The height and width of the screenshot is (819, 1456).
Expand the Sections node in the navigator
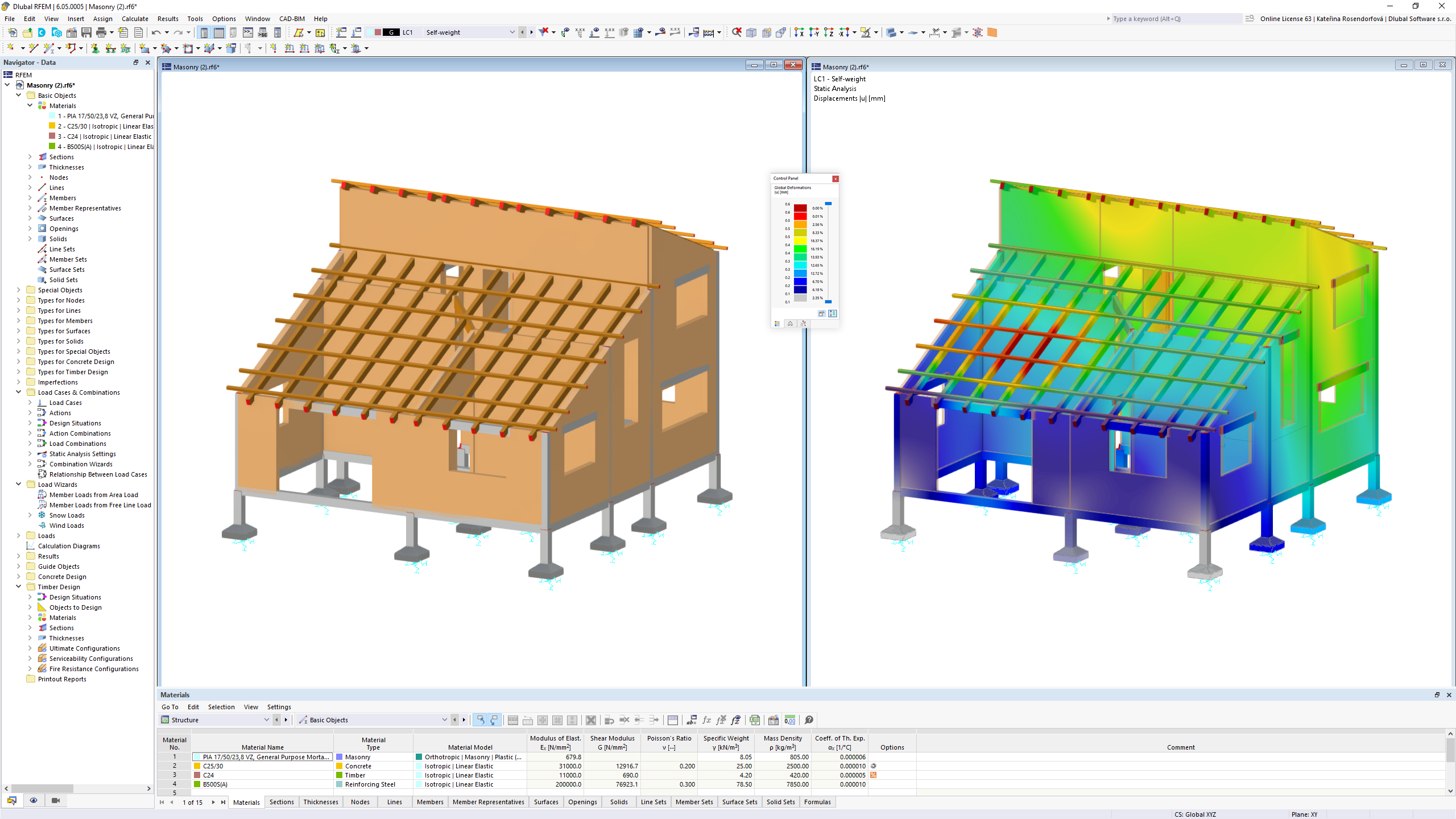30,156
